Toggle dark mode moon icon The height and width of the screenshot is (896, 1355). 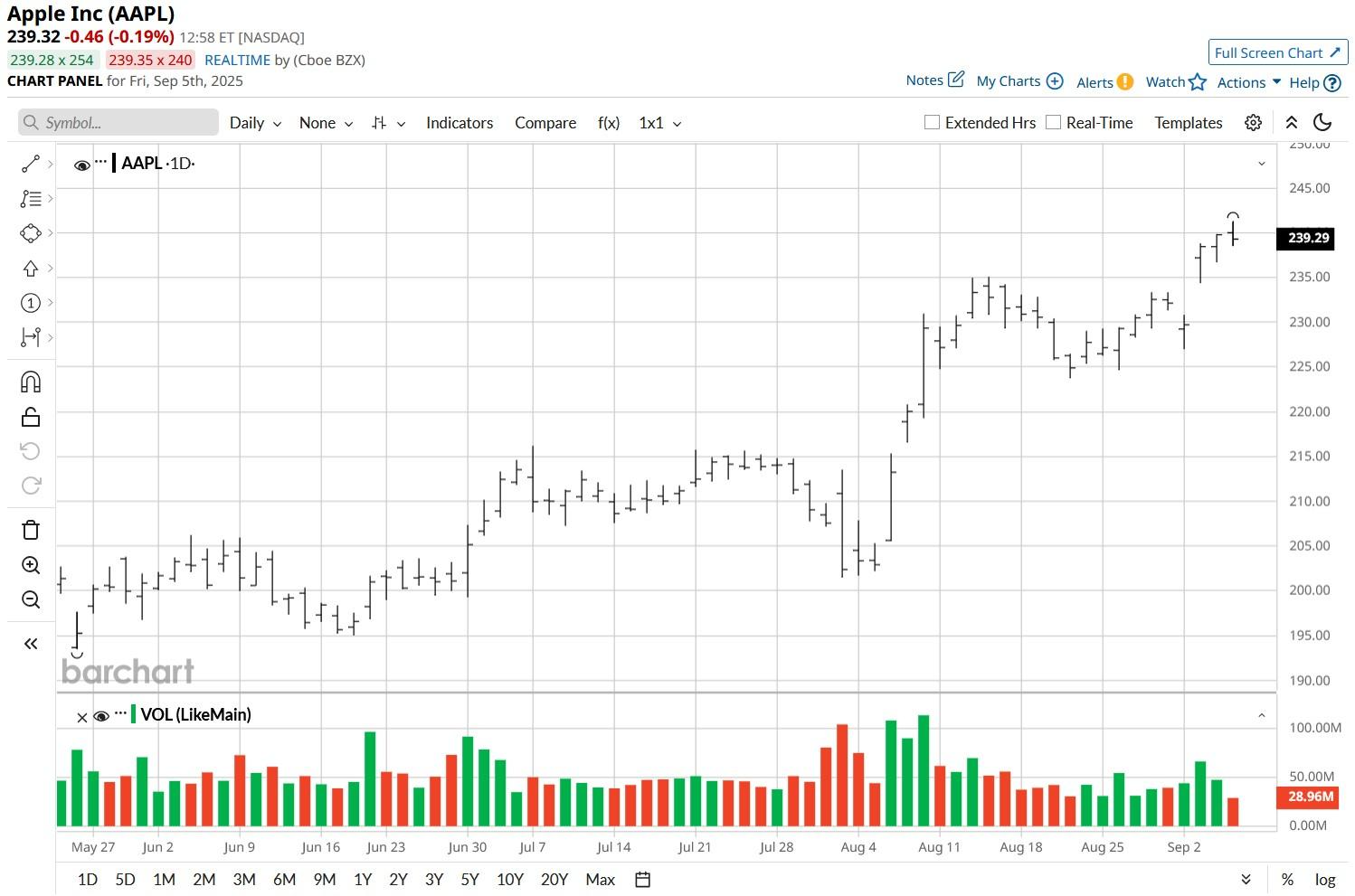tap(1322, 122)
